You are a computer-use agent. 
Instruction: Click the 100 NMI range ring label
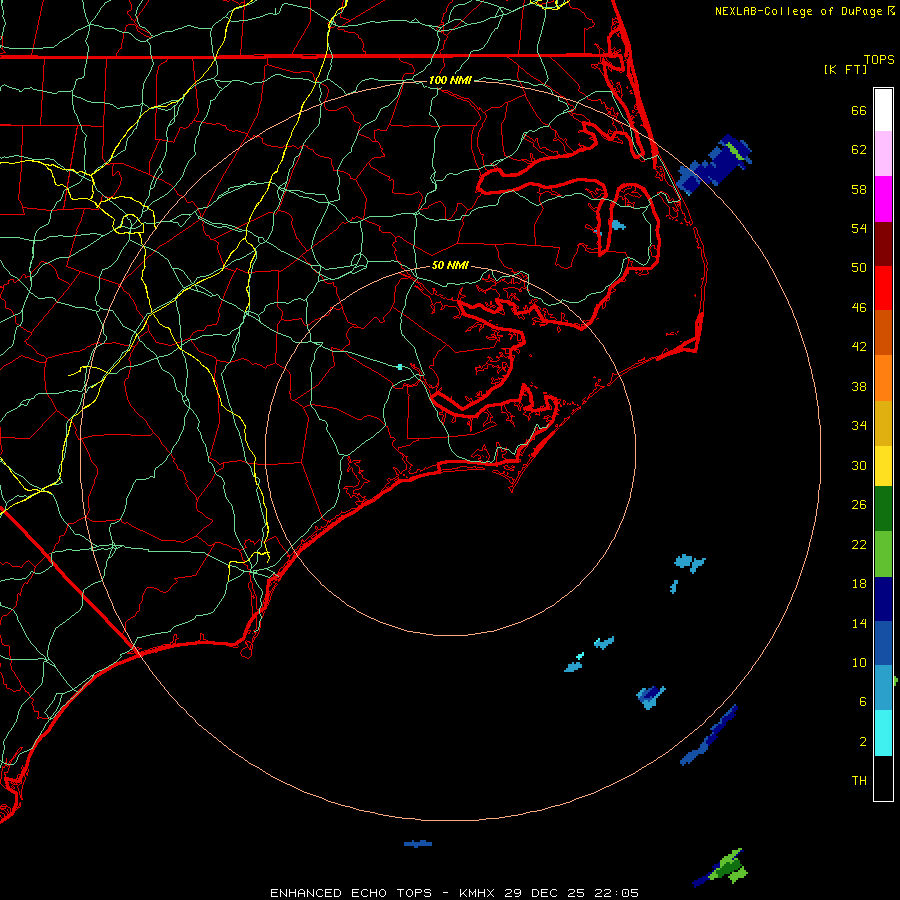[450, 80]
